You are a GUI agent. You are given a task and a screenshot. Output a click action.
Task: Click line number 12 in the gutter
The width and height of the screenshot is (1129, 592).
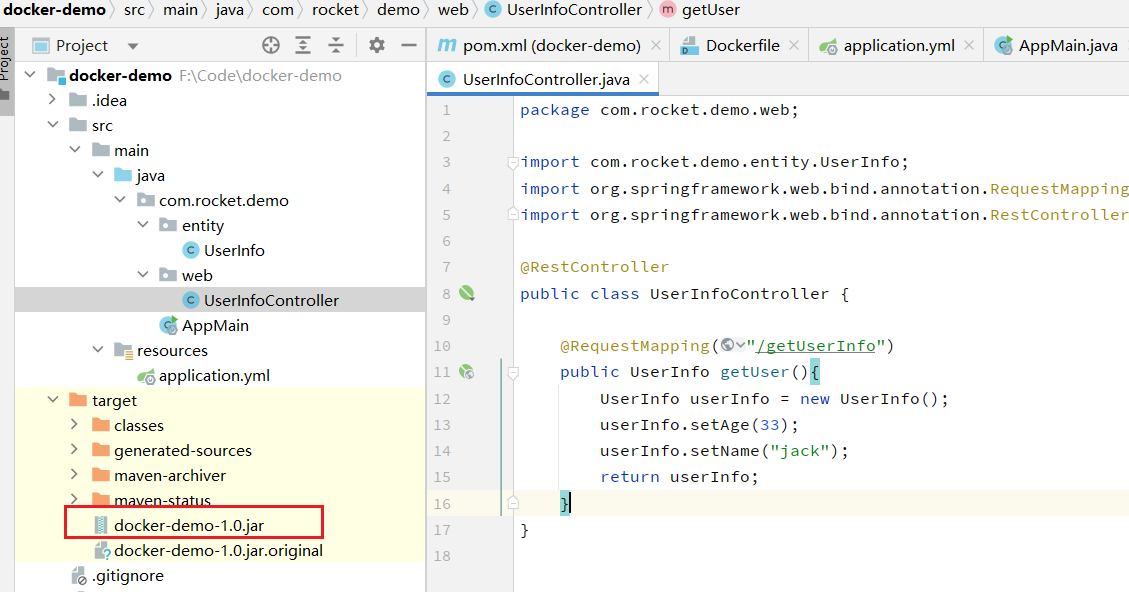tap(442, 398)
